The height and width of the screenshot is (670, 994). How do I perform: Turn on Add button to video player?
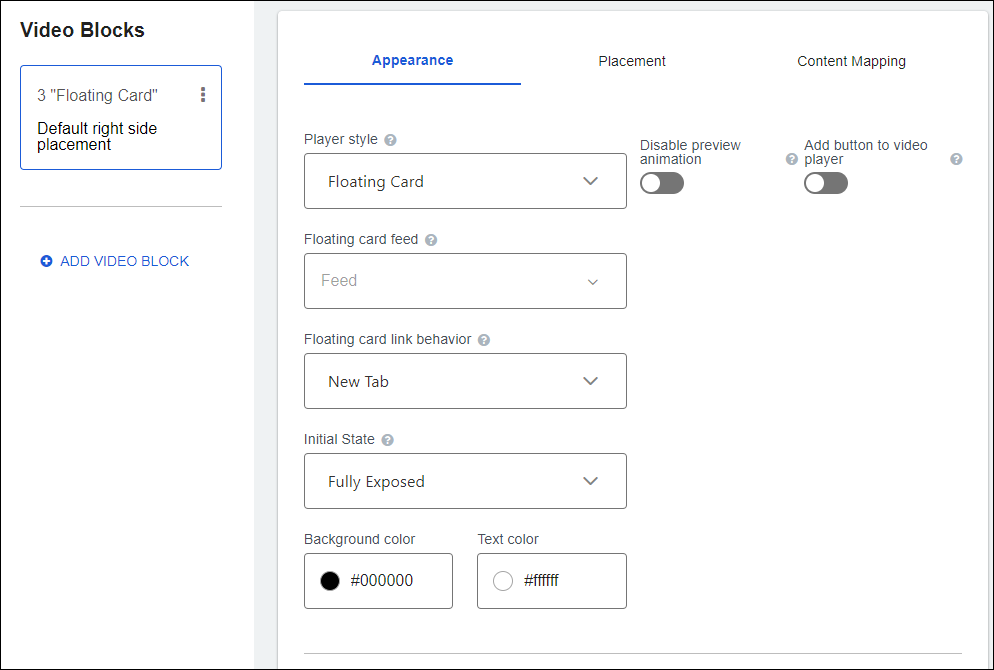click(825, 182)
